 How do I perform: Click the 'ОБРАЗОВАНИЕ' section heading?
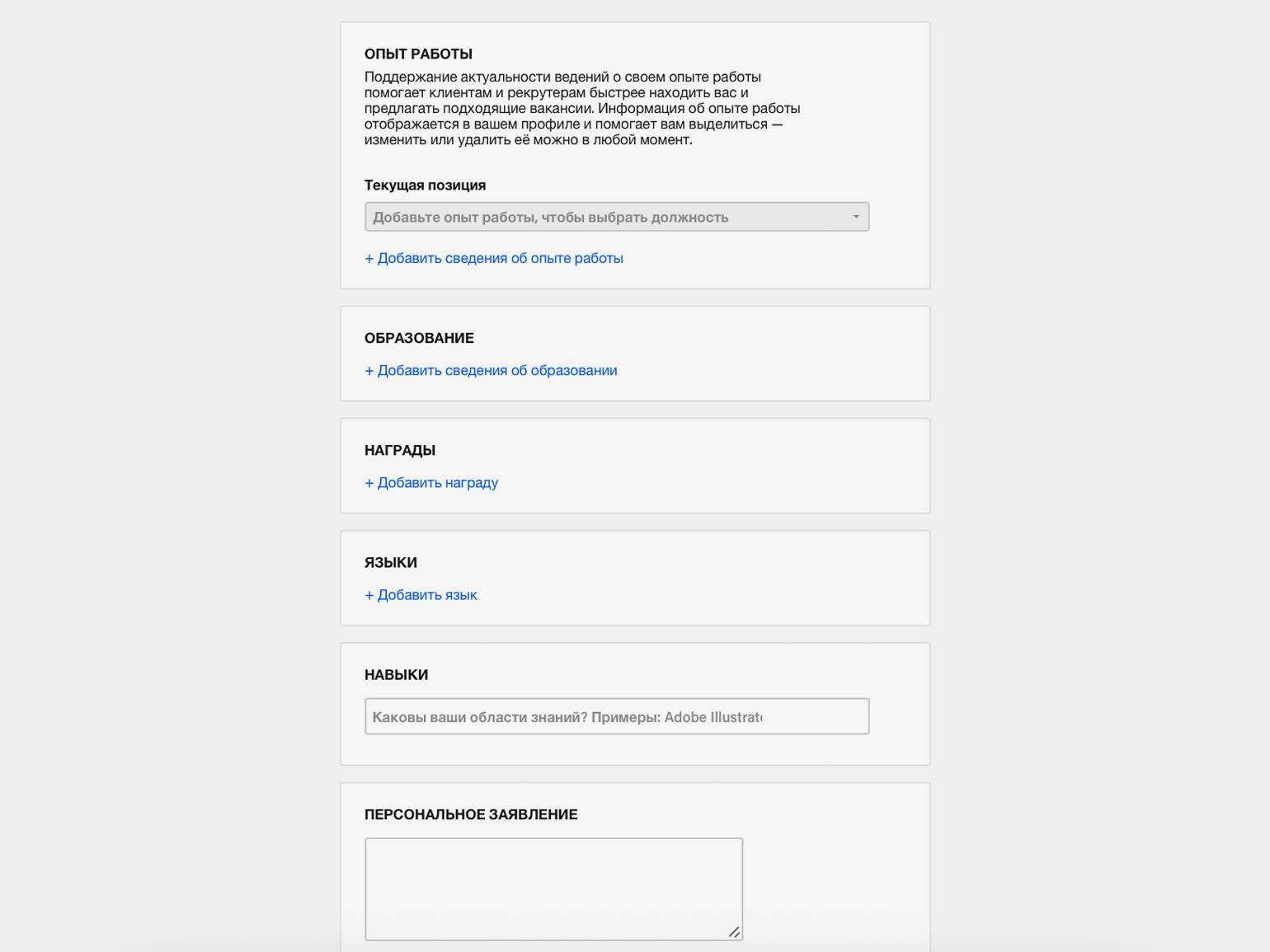coord(419,338)
